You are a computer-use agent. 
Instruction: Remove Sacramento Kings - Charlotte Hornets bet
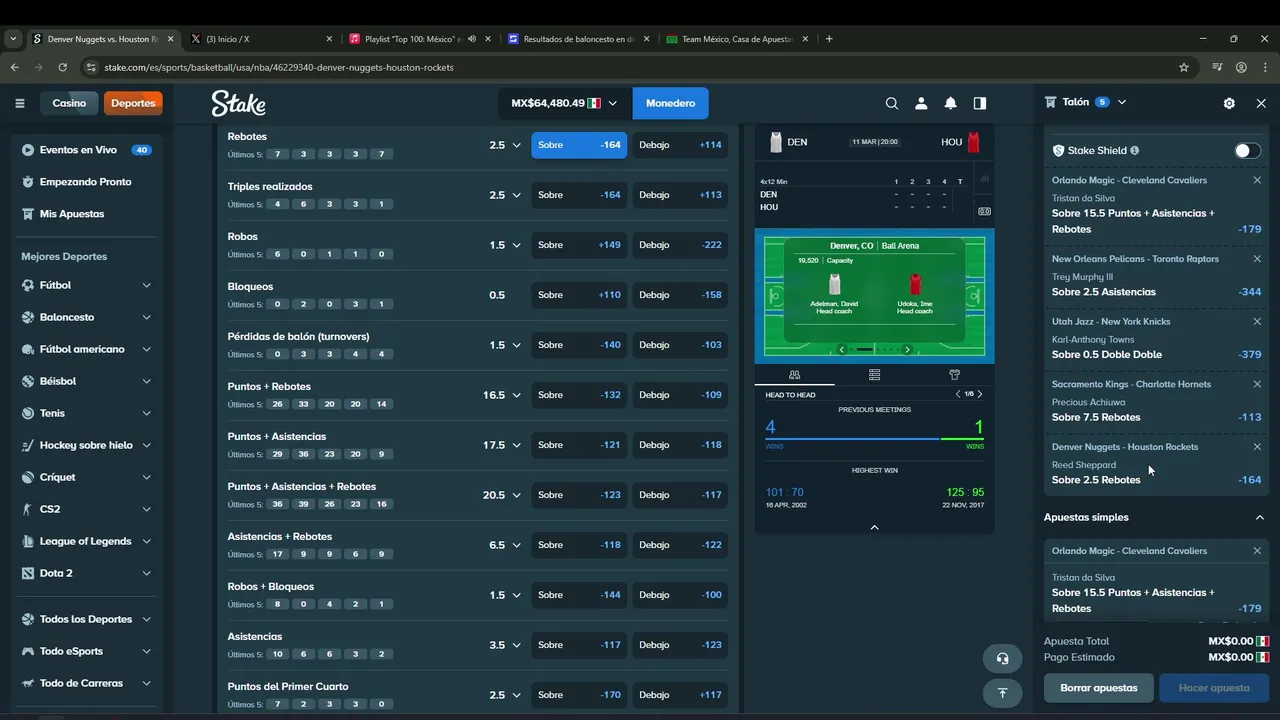(x=1257, y=384)
